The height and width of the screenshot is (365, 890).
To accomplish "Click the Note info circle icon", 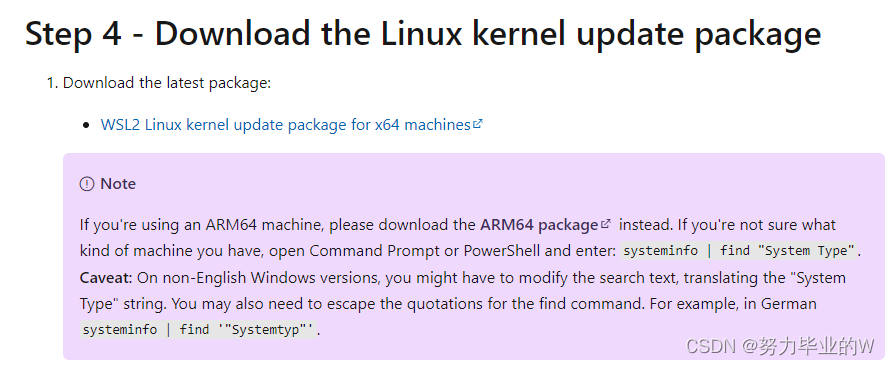I will click(87, 184).
